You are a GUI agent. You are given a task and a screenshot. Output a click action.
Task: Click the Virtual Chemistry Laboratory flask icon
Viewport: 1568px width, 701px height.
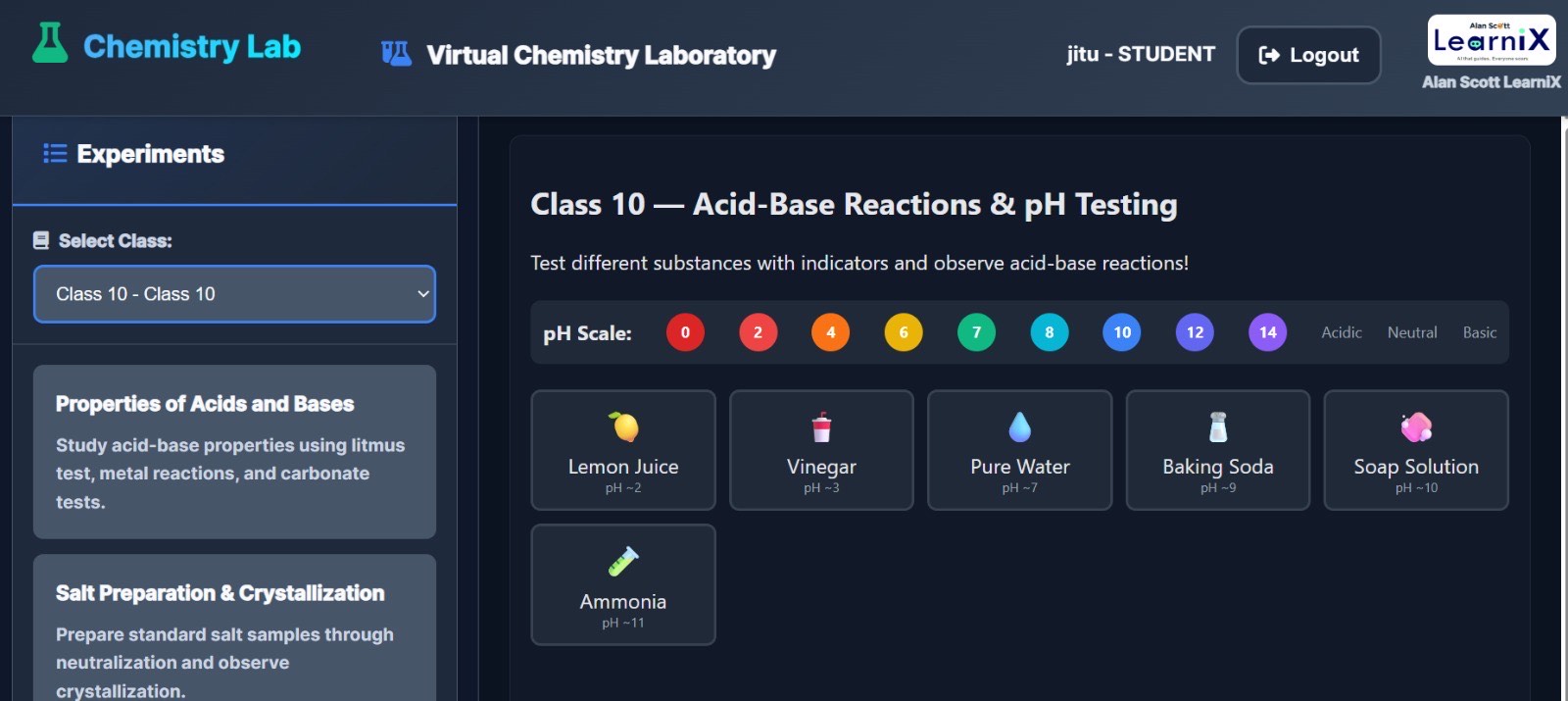tap(396, 54)
